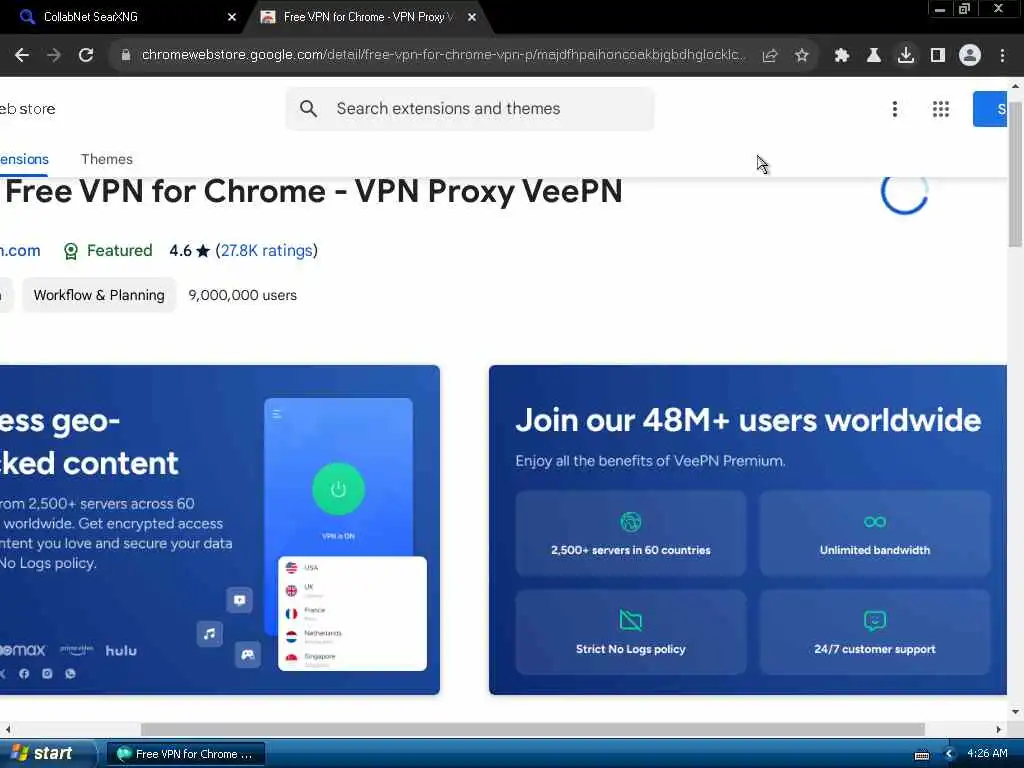Screen dimensions: 1024x768
Task: Open the Workflow & Planning category
Action: coord(99,295)
